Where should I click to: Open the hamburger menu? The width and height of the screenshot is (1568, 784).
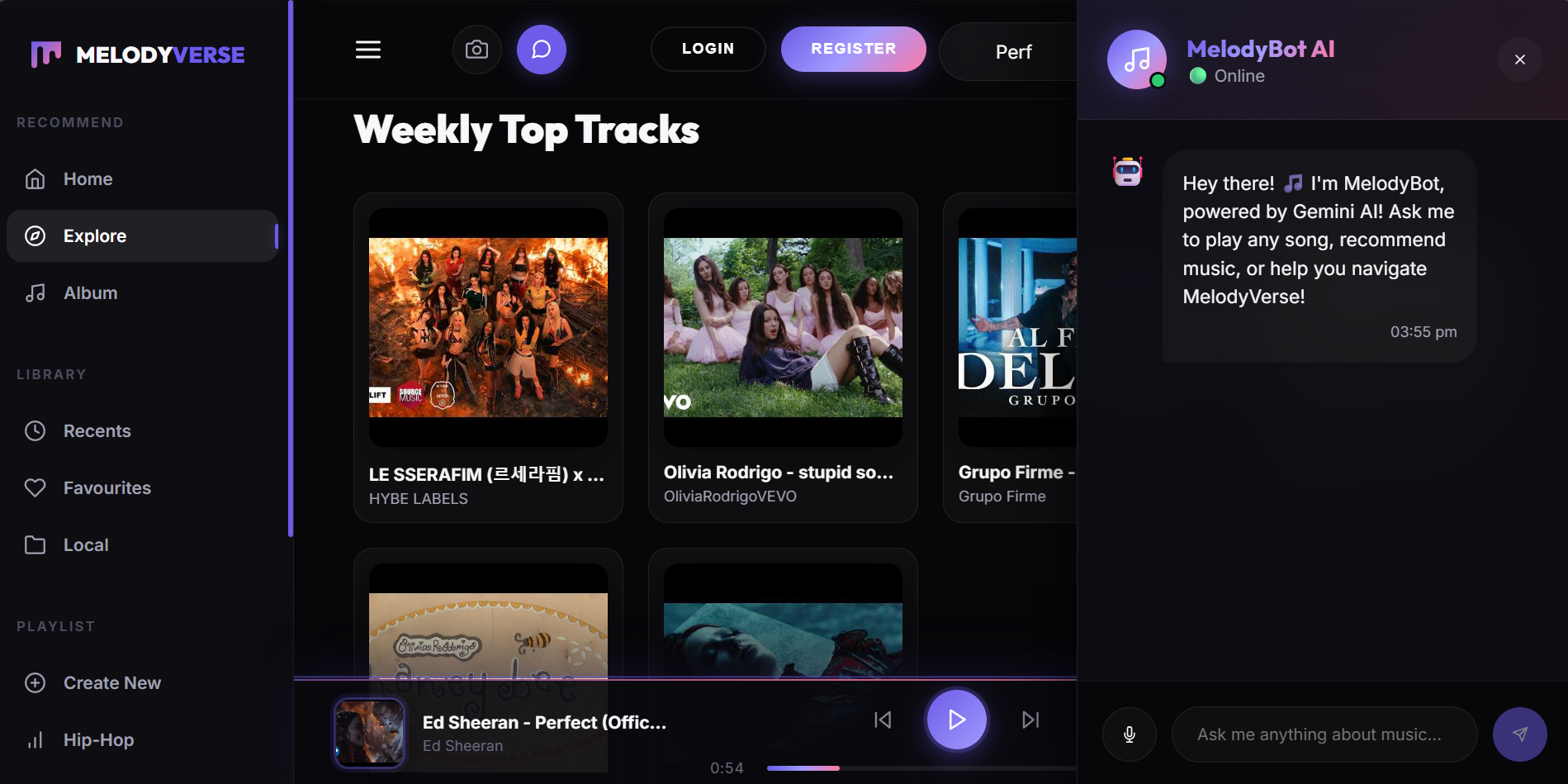[368, 50]
